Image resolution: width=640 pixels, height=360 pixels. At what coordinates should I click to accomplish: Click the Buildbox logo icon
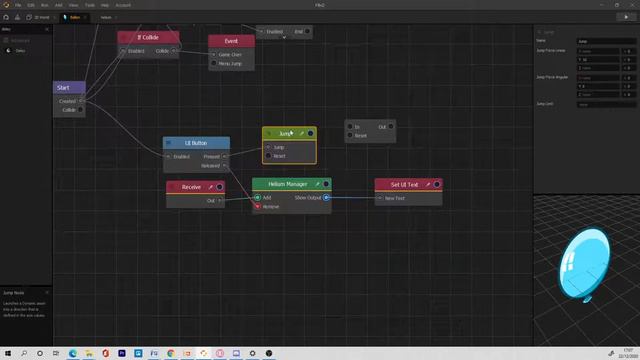click(x=6, y=5)
